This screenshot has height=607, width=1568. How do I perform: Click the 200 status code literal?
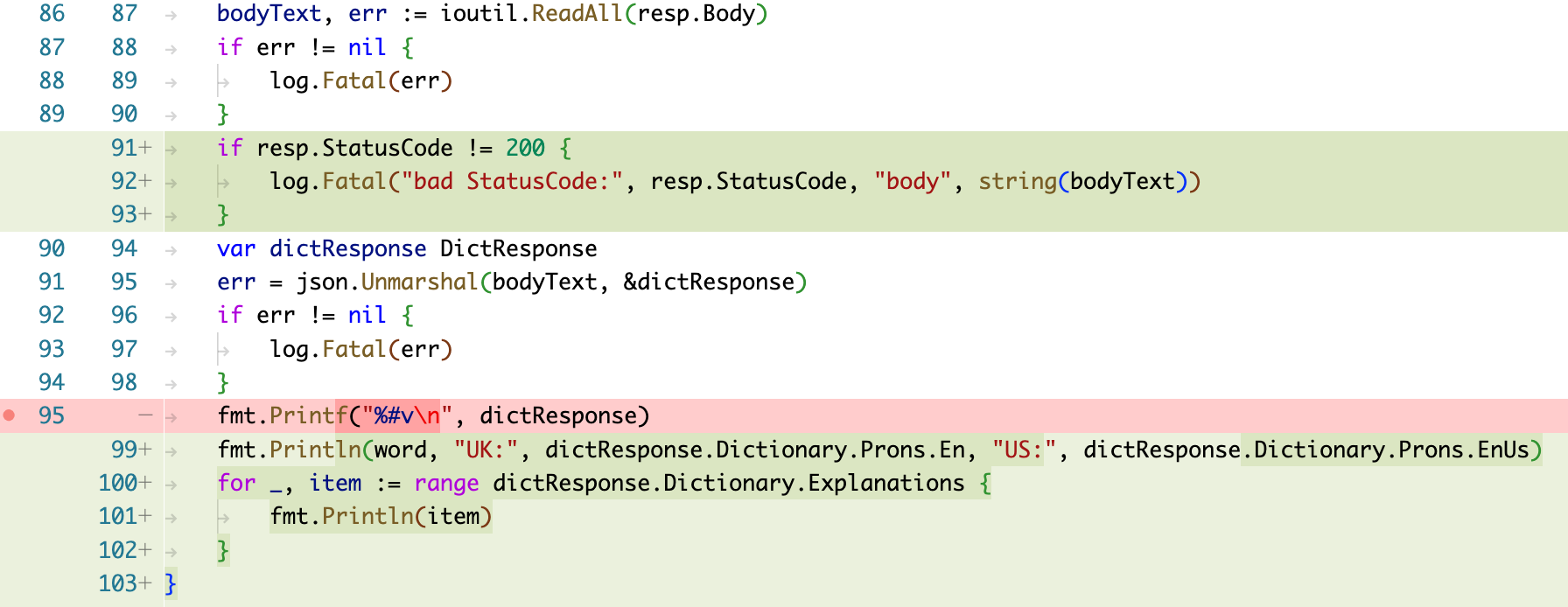[x=525, y=148]
